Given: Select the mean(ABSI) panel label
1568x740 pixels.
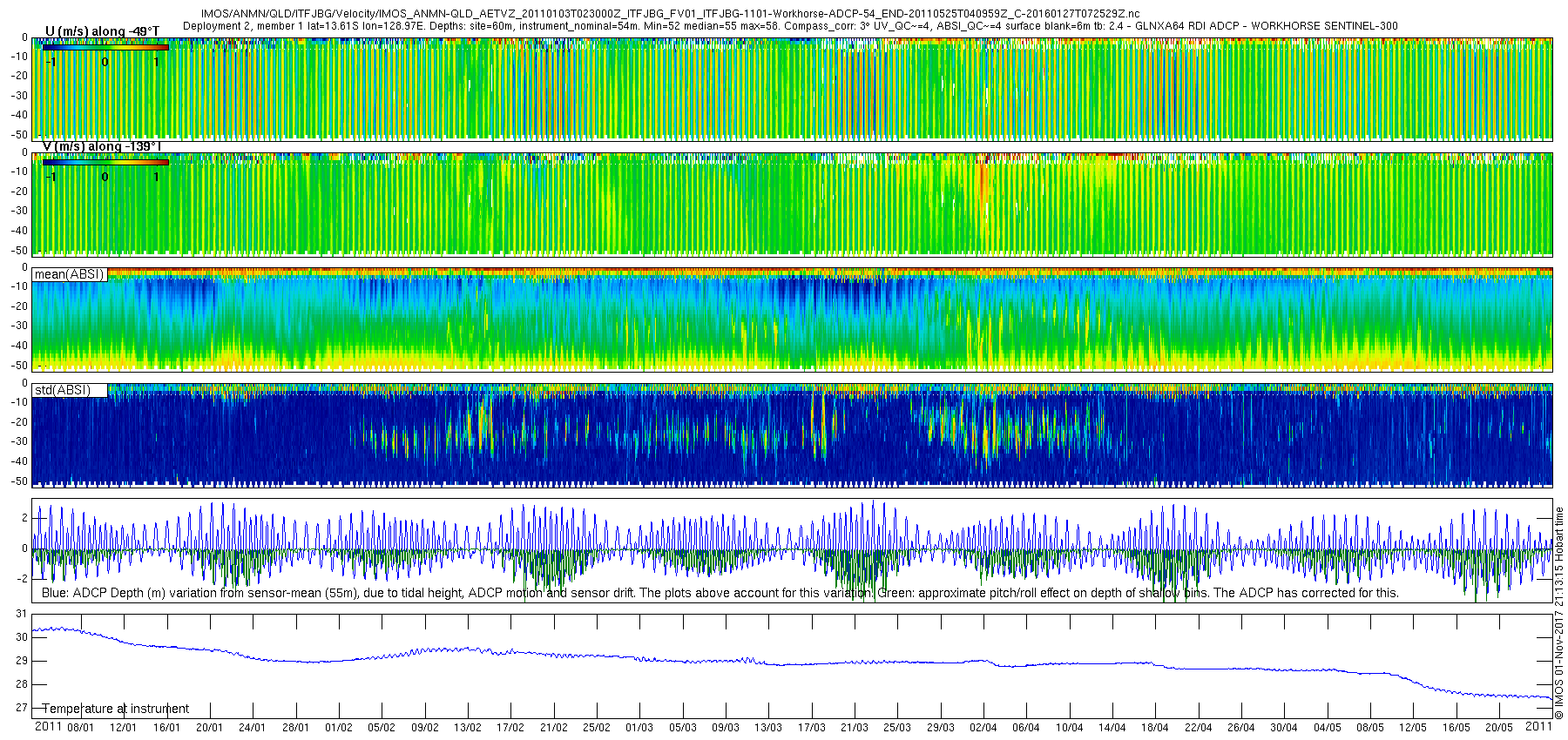Looking at the screenshot, I should pos(69,274).
